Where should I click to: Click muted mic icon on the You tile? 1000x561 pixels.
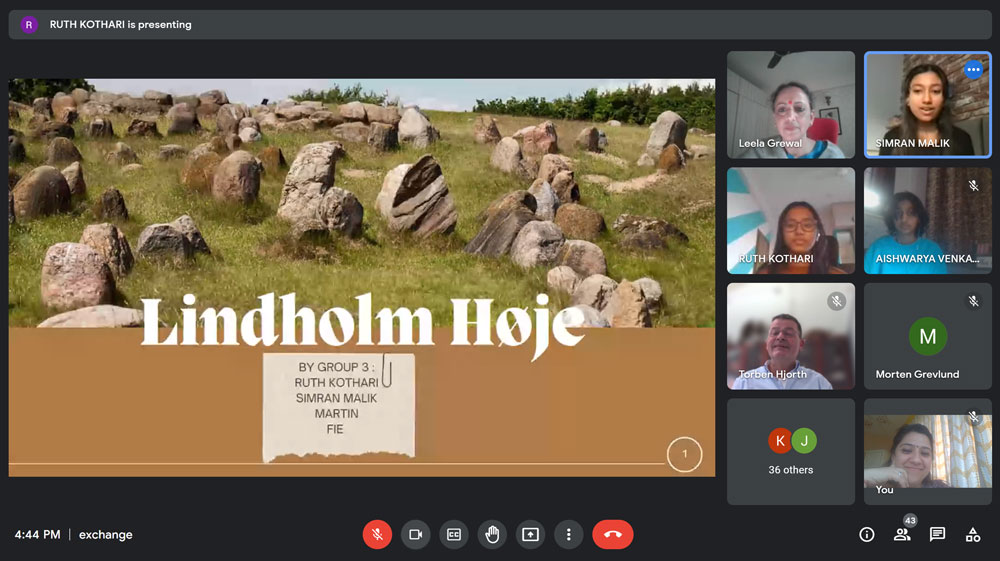tap(973, 416)
